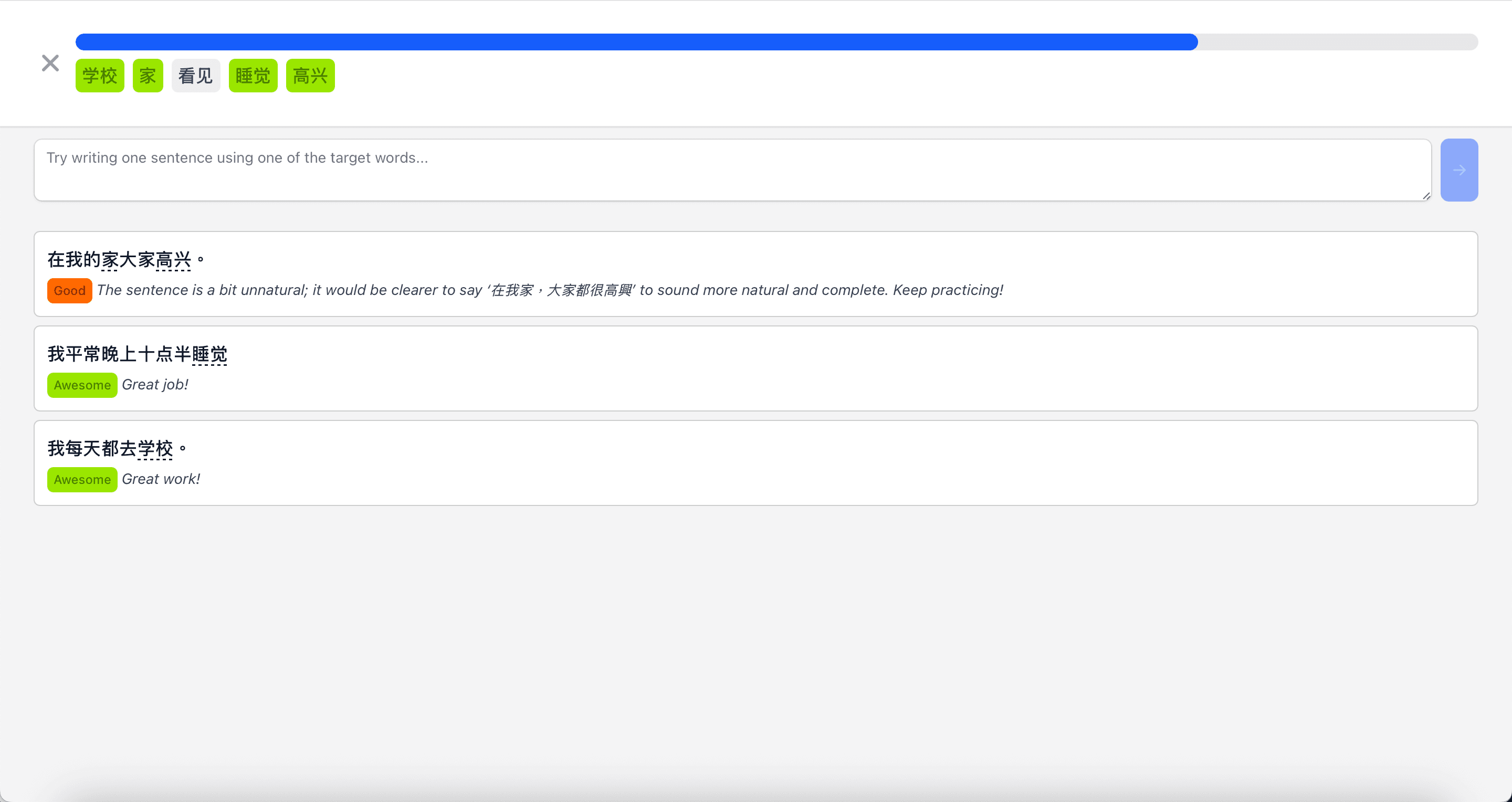
Task: Close the practice session with the X icon
Action: click(50, 63)
